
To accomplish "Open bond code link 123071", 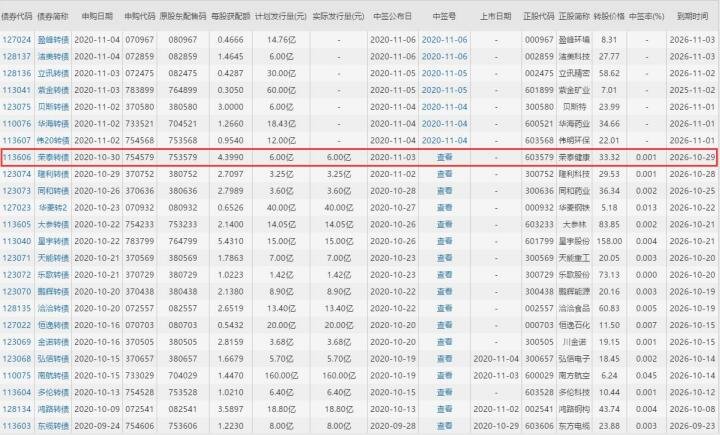I will (x=17, y=258).
